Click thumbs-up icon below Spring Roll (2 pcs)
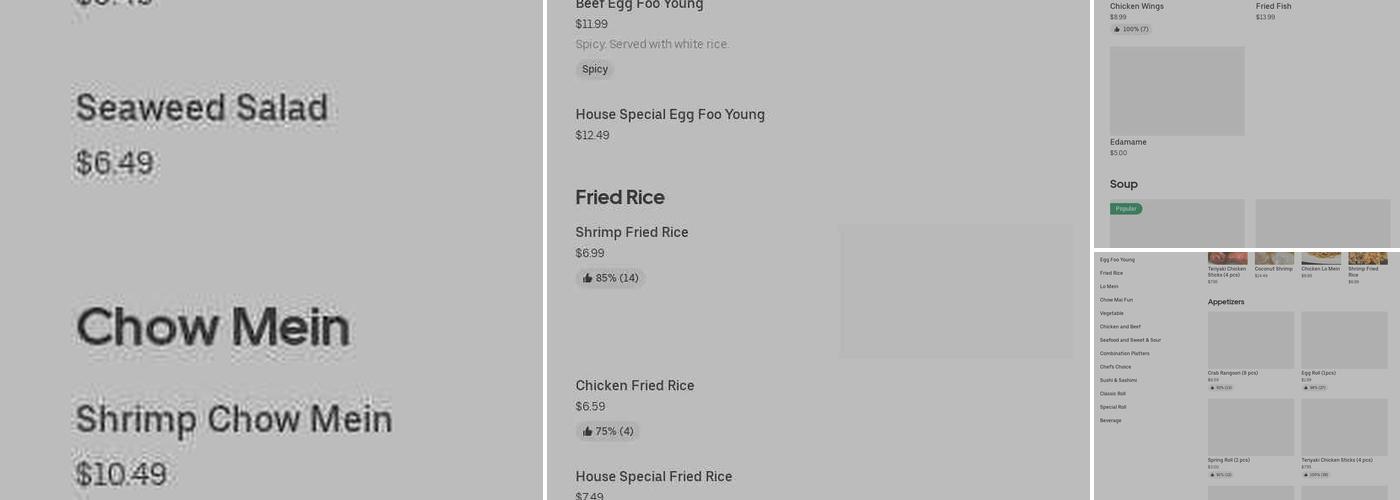Image resolution: width=1400 pixels, height=500 pixels. coord(1213,475)
